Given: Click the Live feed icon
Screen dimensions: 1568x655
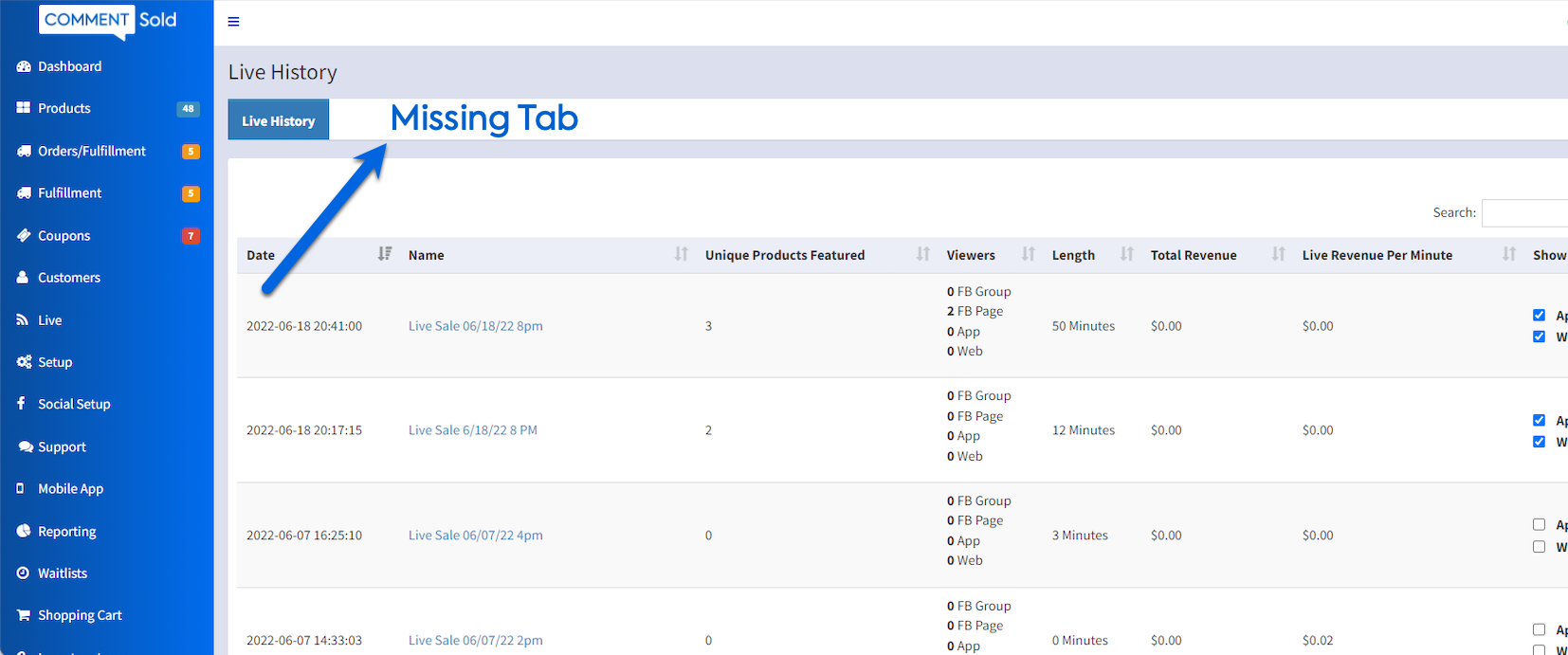Looking at the screenshot, I should (23, 320).
